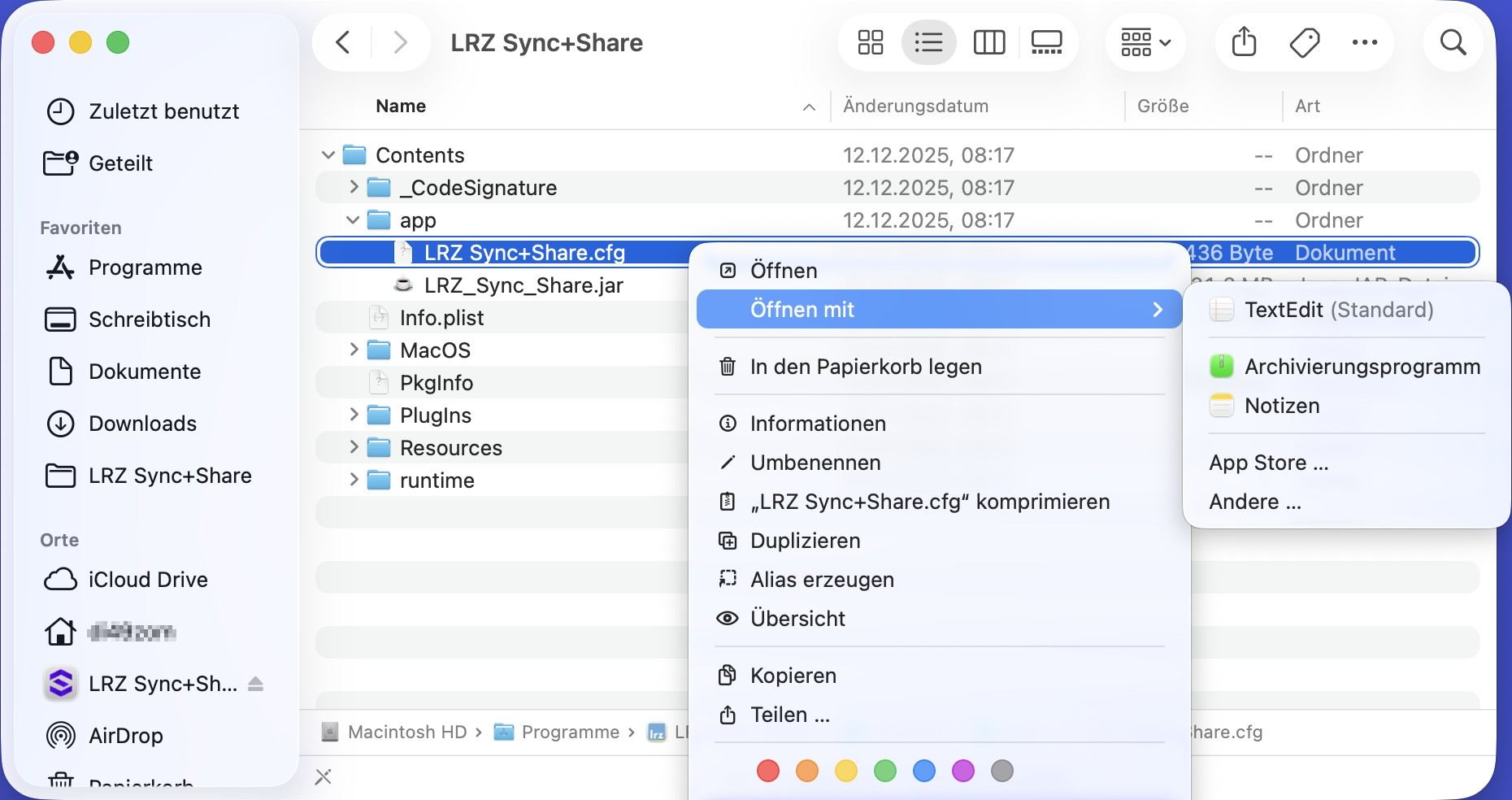Expand the MacOS folder
The height and width of the screenshot is (800, 1512).
353,350
